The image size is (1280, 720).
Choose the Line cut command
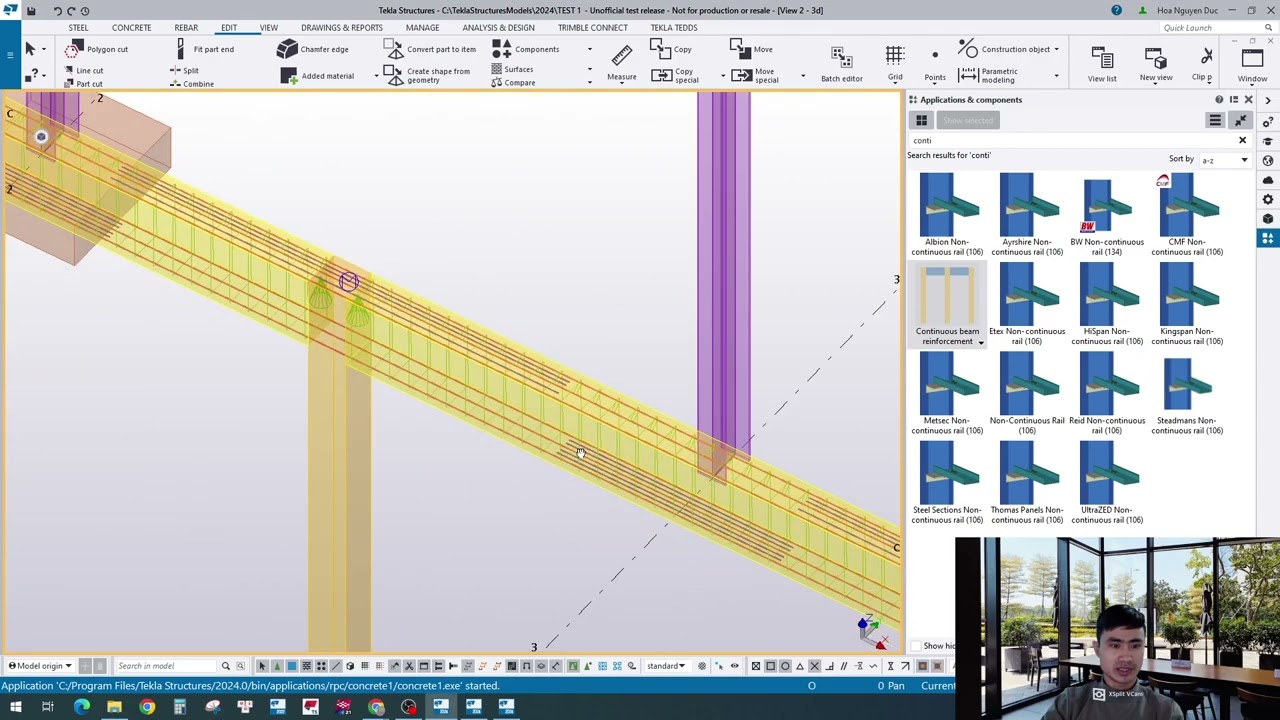82,71
